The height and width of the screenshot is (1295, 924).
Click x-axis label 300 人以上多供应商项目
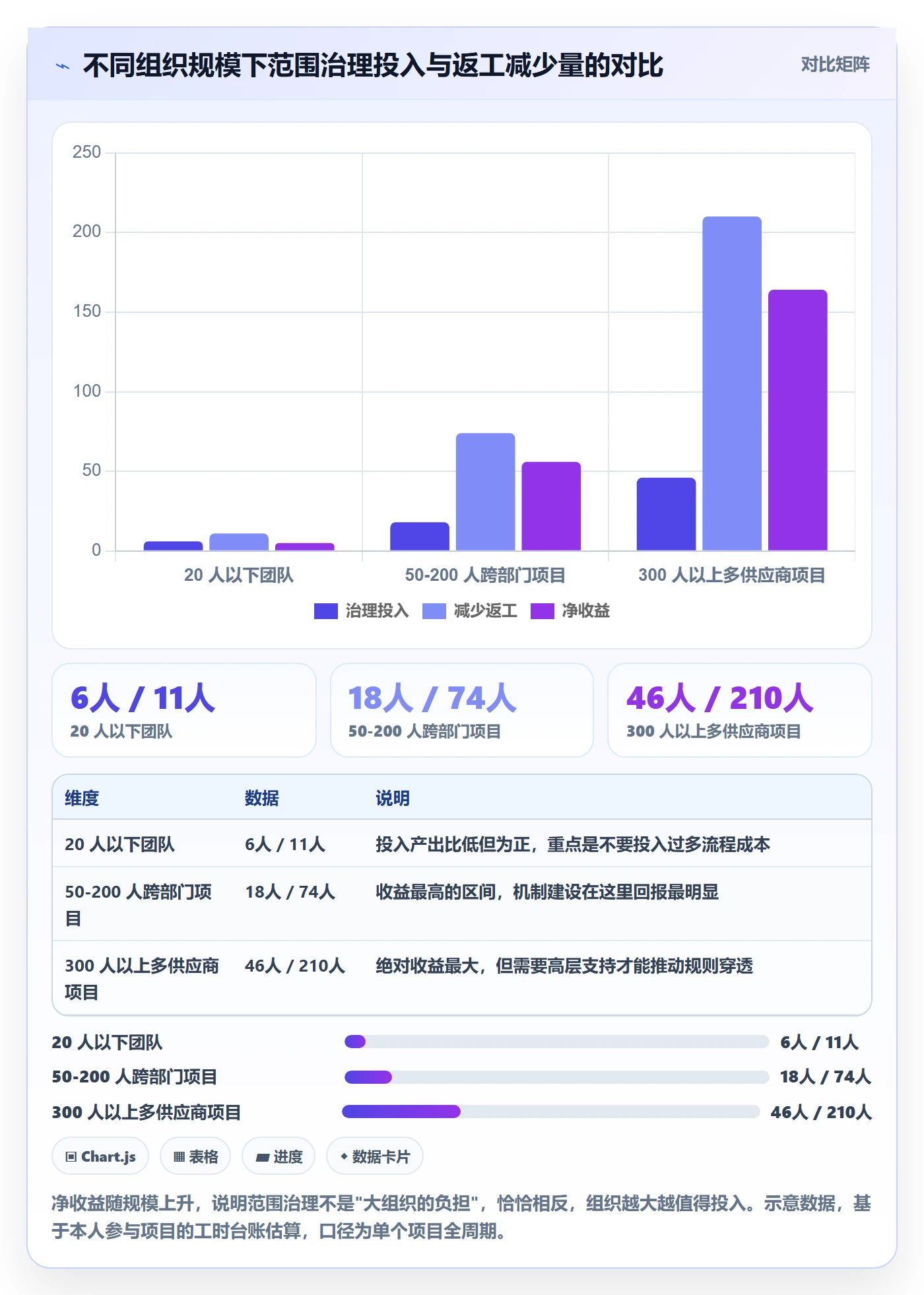pos(732,575)
